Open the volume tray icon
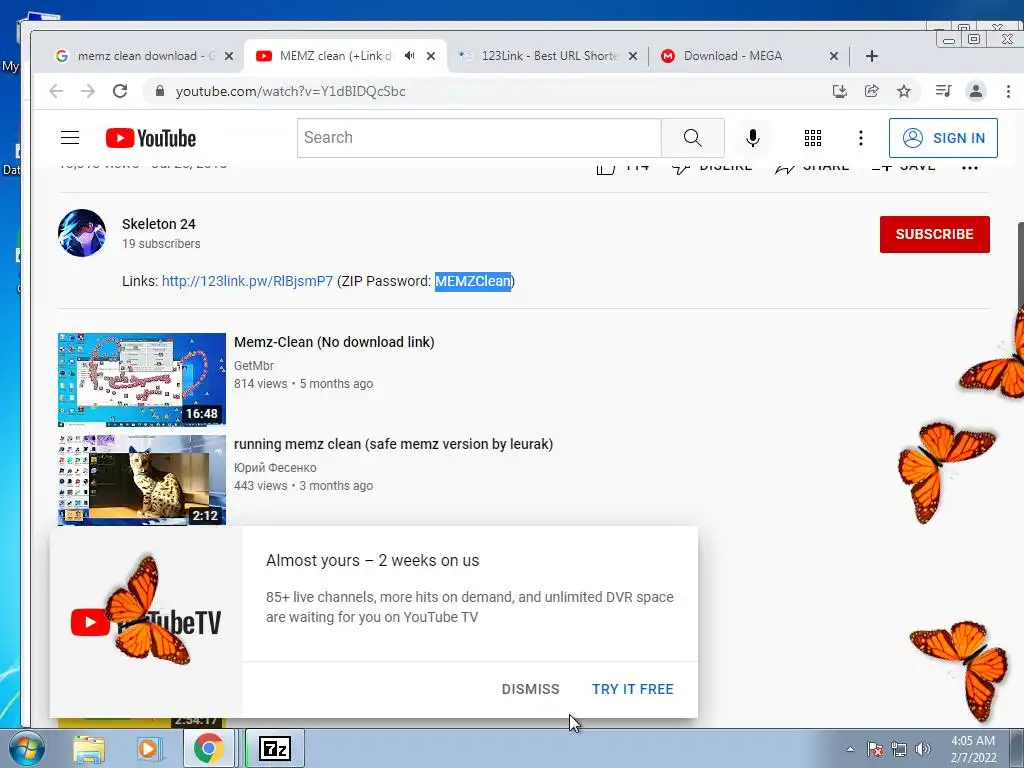Image resolution: width=1024 pixels, height=768 pixels. [x=923, y=749]
